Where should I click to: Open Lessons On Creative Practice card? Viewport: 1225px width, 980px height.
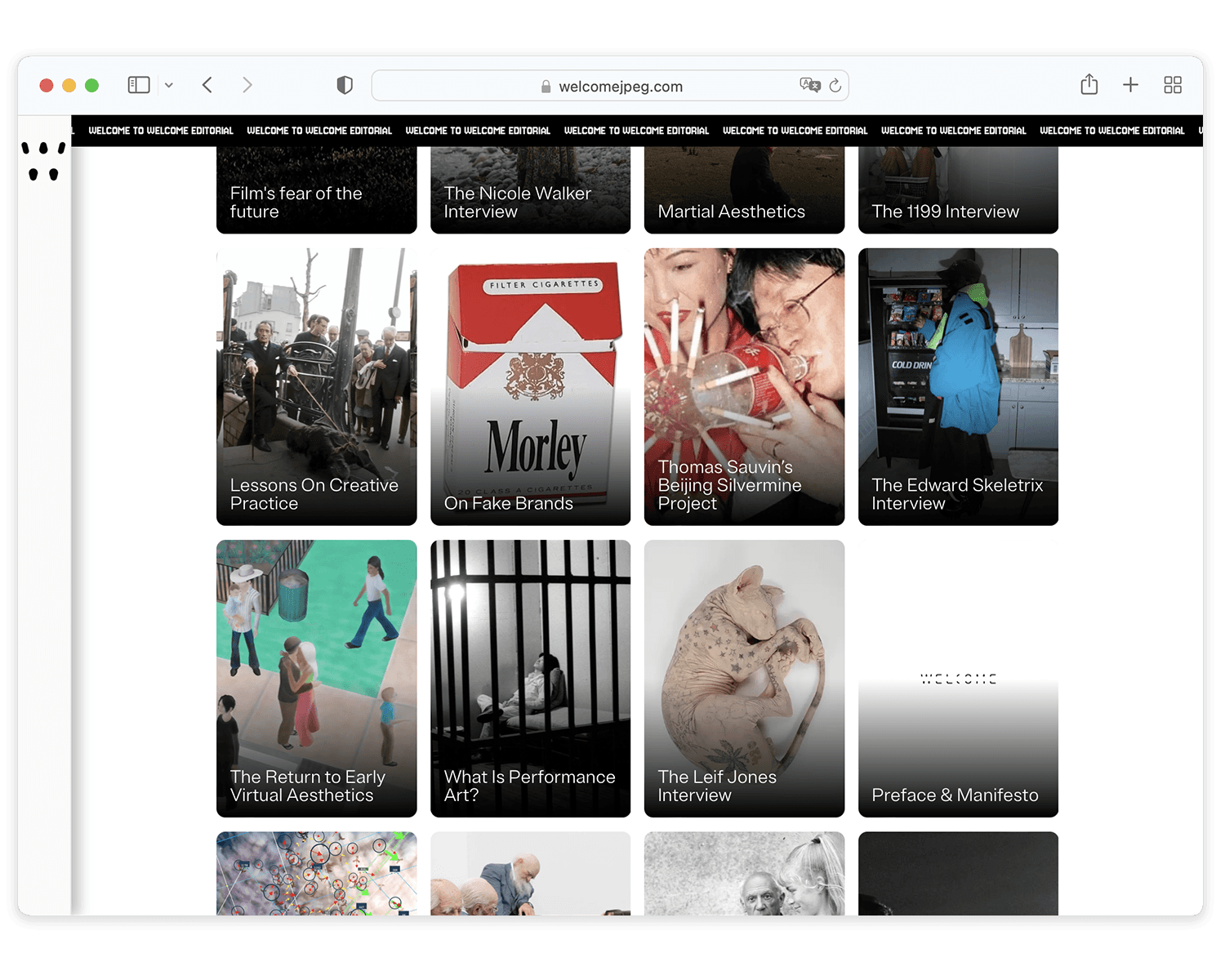(x=317, y=387)
